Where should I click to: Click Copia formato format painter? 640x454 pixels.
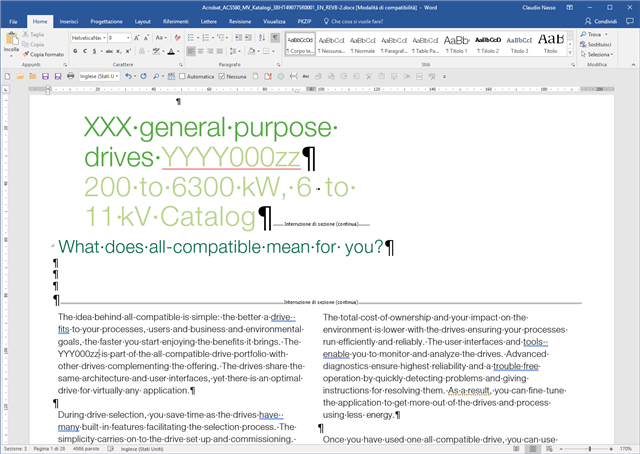tap(44, 54)
